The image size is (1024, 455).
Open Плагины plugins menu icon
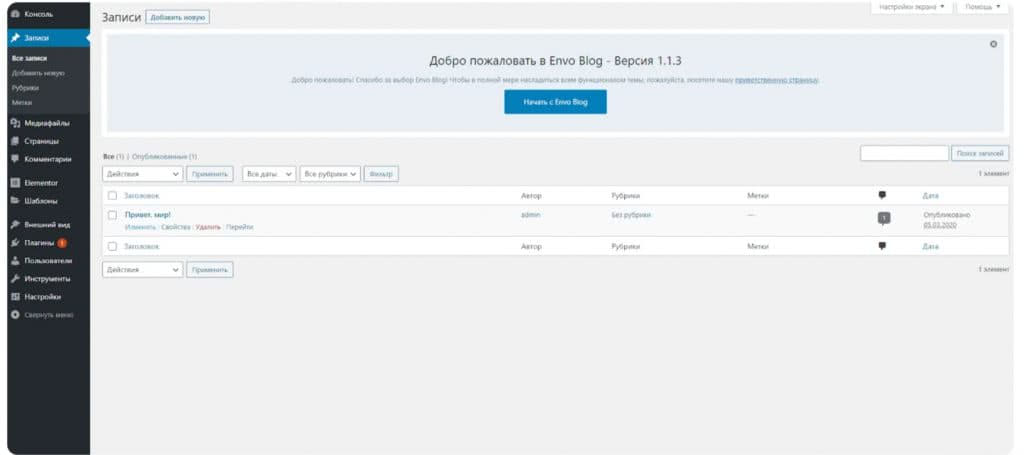[x=15, y=242]
